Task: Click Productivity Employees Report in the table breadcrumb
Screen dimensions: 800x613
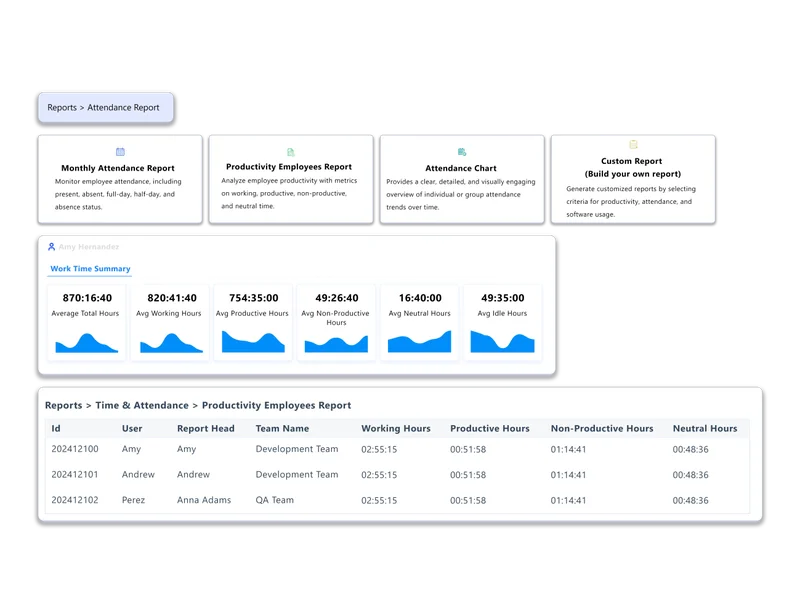Action: [277, 405]
